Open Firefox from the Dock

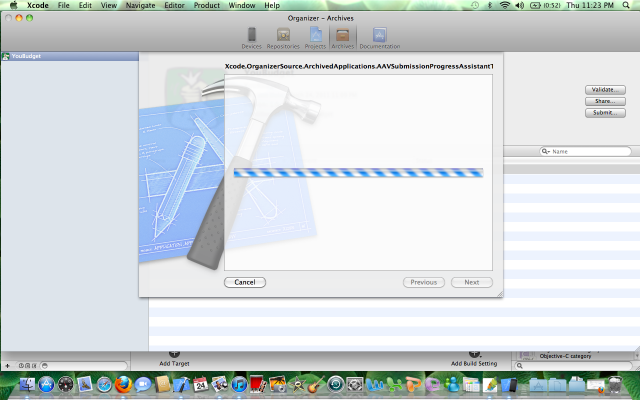(x=123, y=384)
